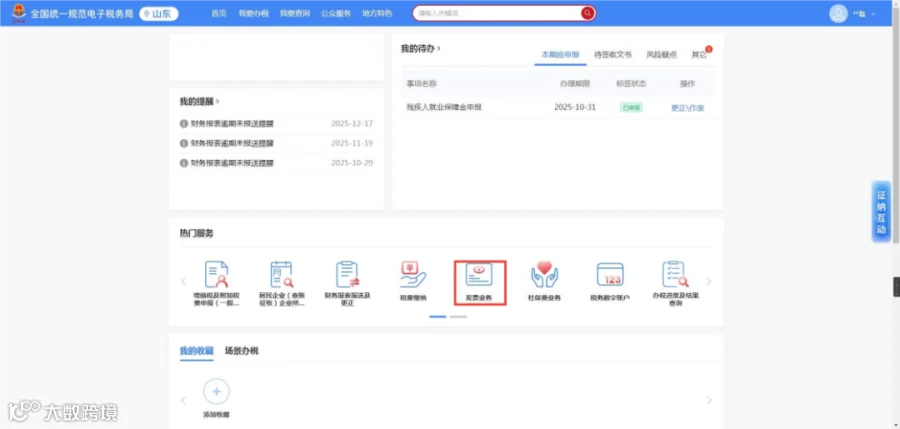Switch to the 我的收藏 tab
900x429 pixels.
tap(196, 350)
